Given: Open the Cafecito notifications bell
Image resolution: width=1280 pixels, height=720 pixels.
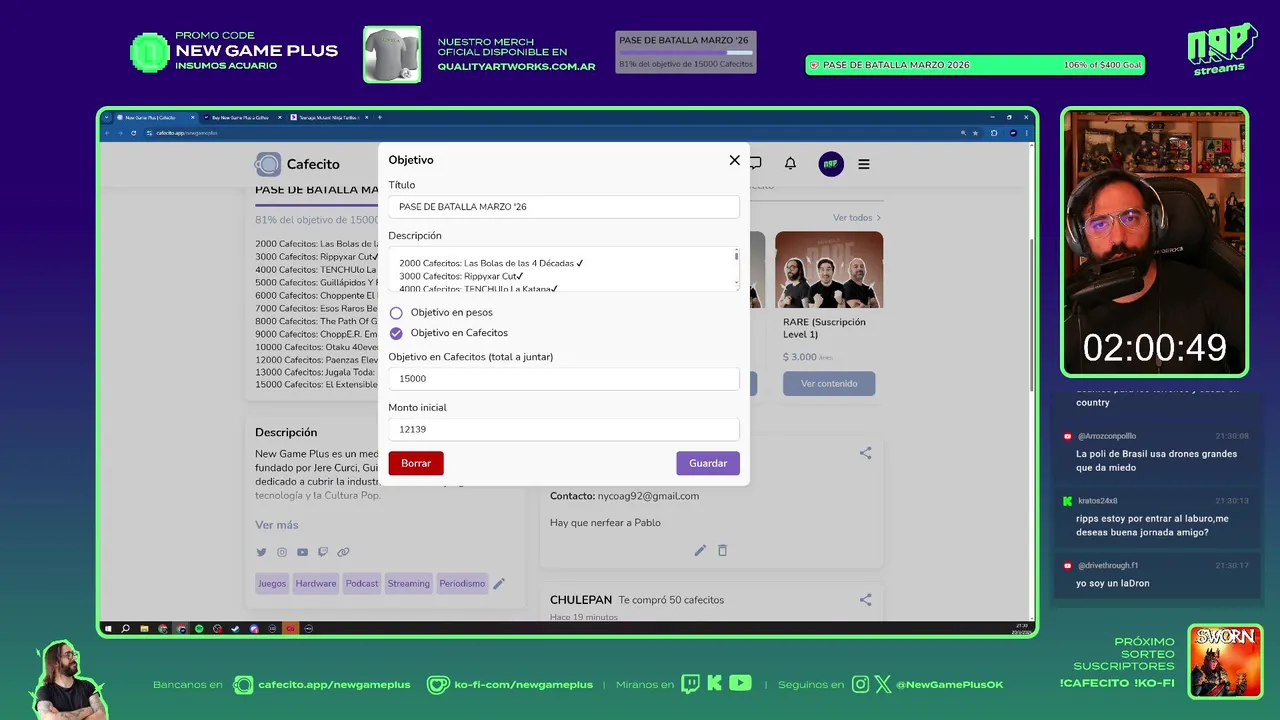Looking at the screenshot, I should tap(790, 164).
